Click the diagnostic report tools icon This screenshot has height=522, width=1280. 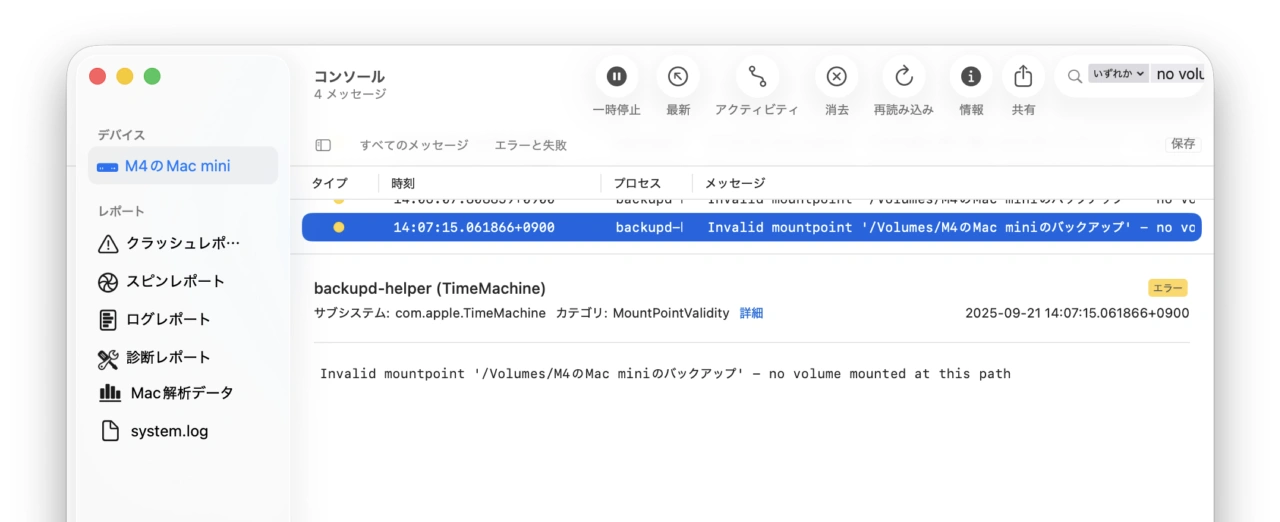tap(108, 358)
